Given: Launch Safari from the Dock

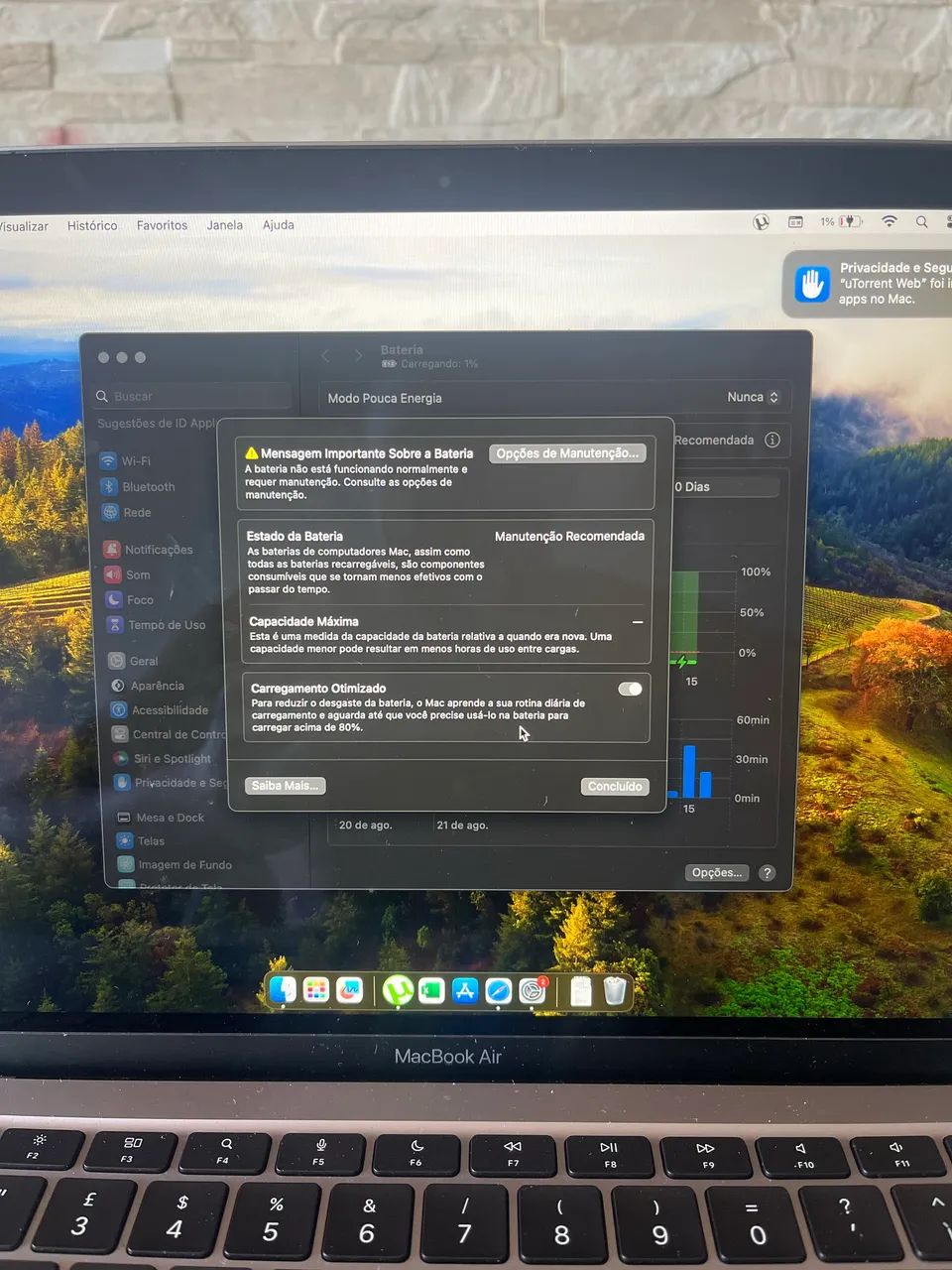Looking at the screenshot, I should click(x=499, y=990).
